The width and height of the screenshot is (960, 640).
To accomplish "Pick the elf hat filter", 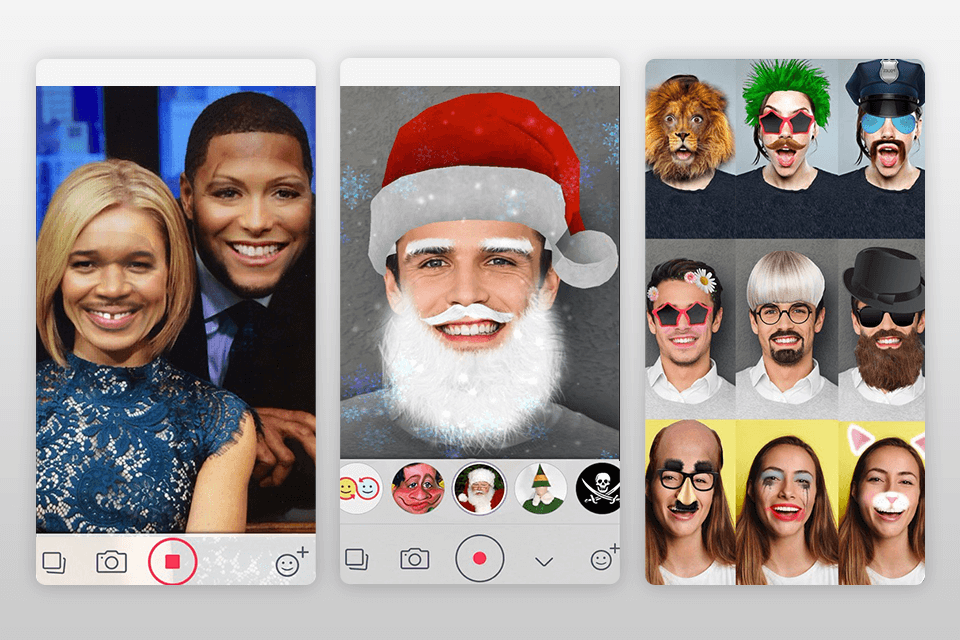I will pyautogui.click(x=541, y=488).
